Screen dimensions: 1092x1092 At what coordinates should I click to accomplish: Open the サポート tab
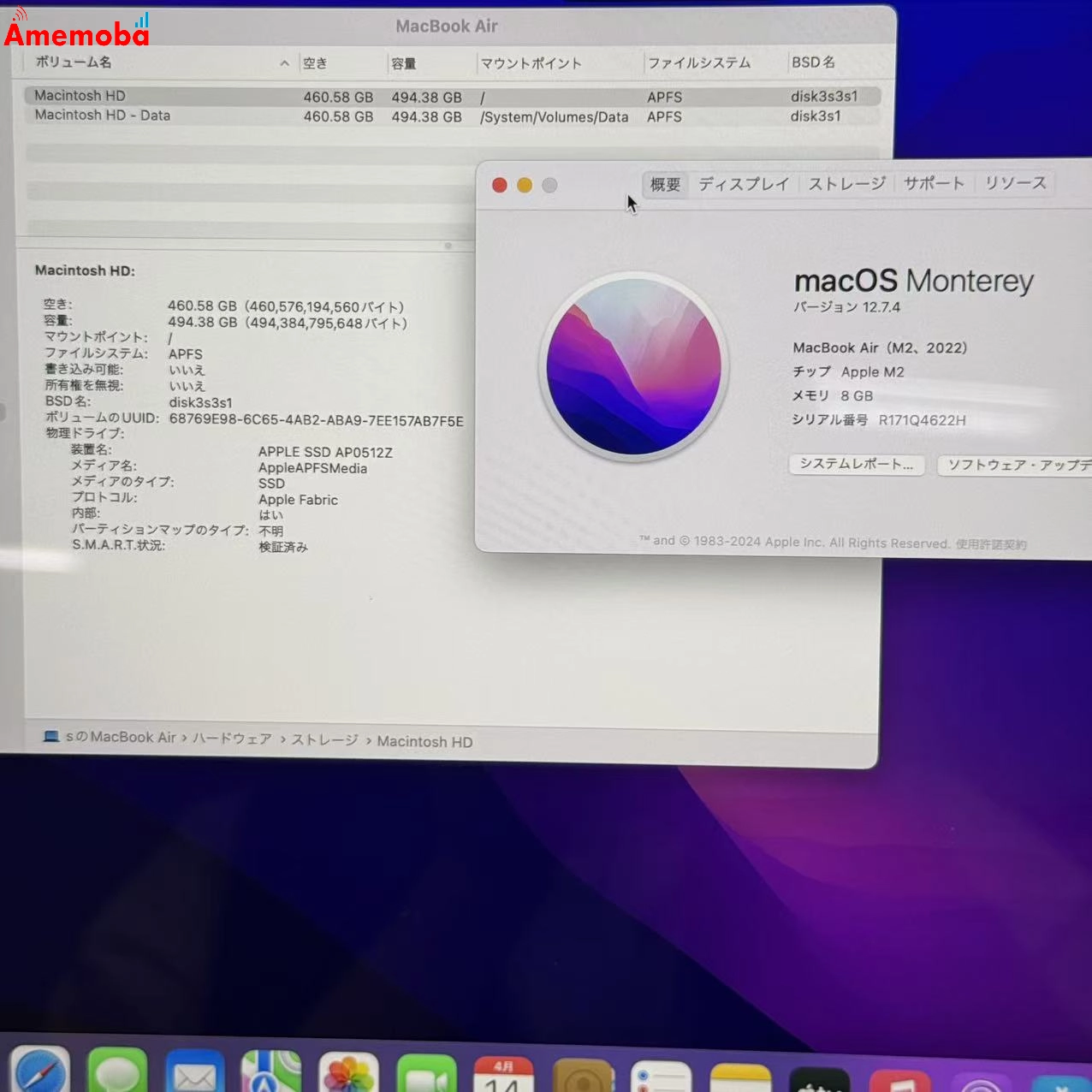tap(934, 183)
